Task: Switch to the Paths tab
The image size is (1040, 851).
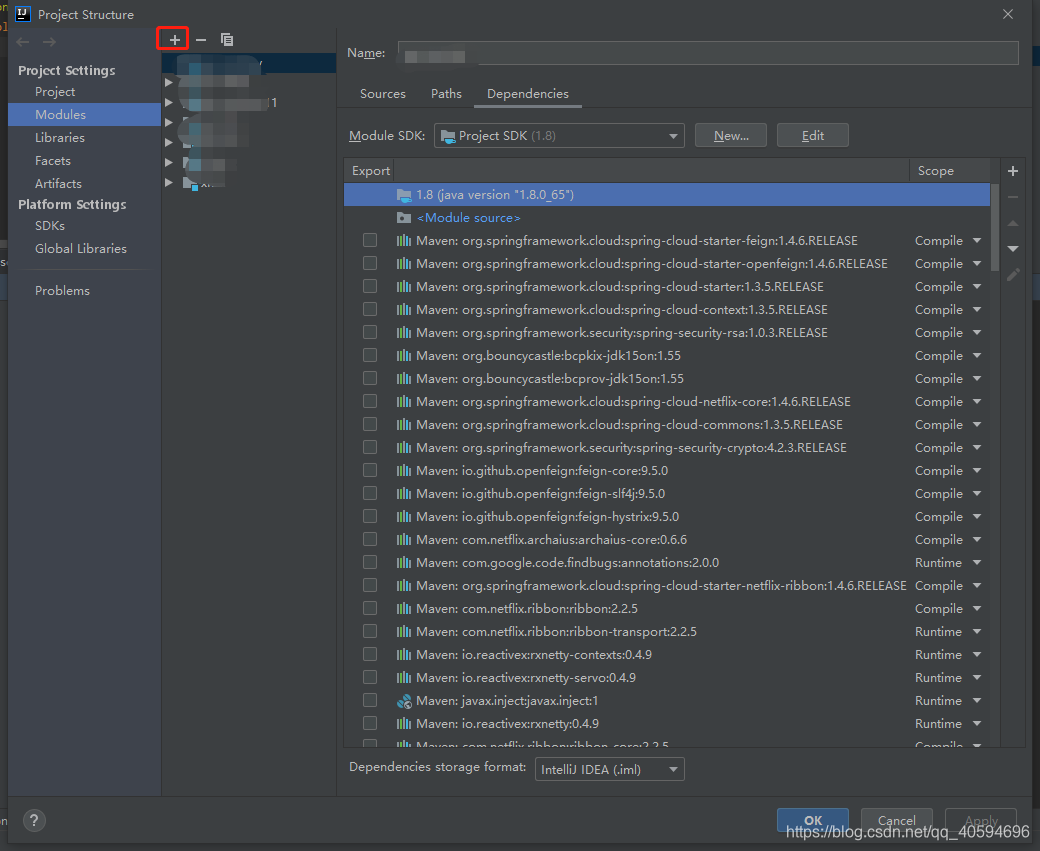Action: [x=446, y=94]
